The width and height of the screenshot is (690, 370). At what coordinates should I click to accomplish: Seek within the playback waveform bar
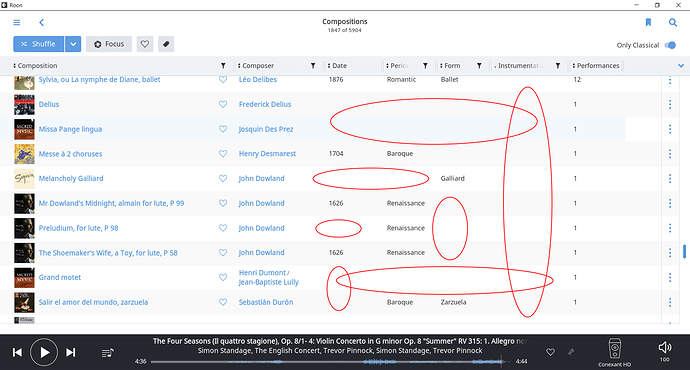coord(330,362)
